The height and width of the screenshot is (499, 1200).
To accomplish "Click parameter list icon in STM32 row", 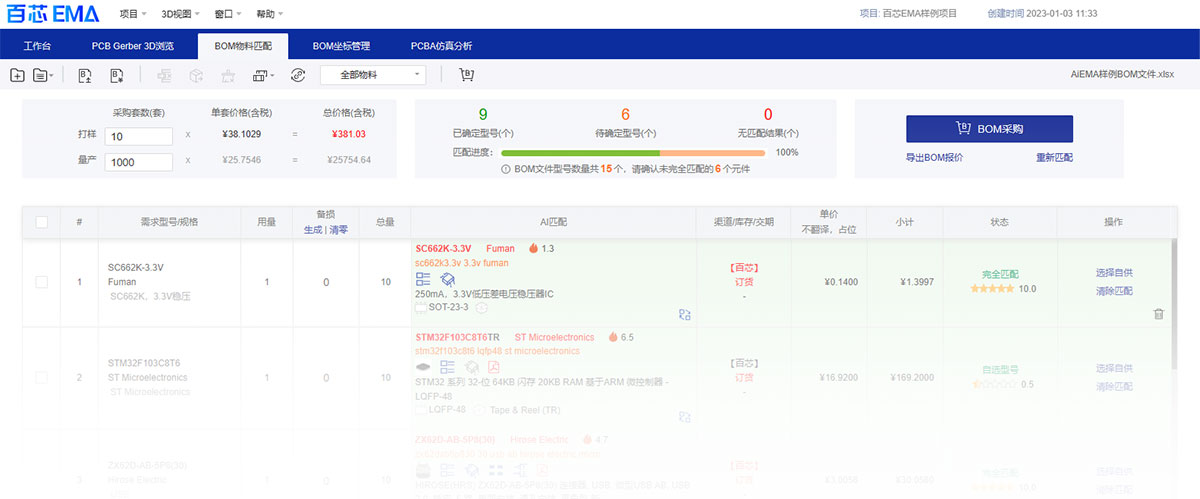I will coord(447,367).
